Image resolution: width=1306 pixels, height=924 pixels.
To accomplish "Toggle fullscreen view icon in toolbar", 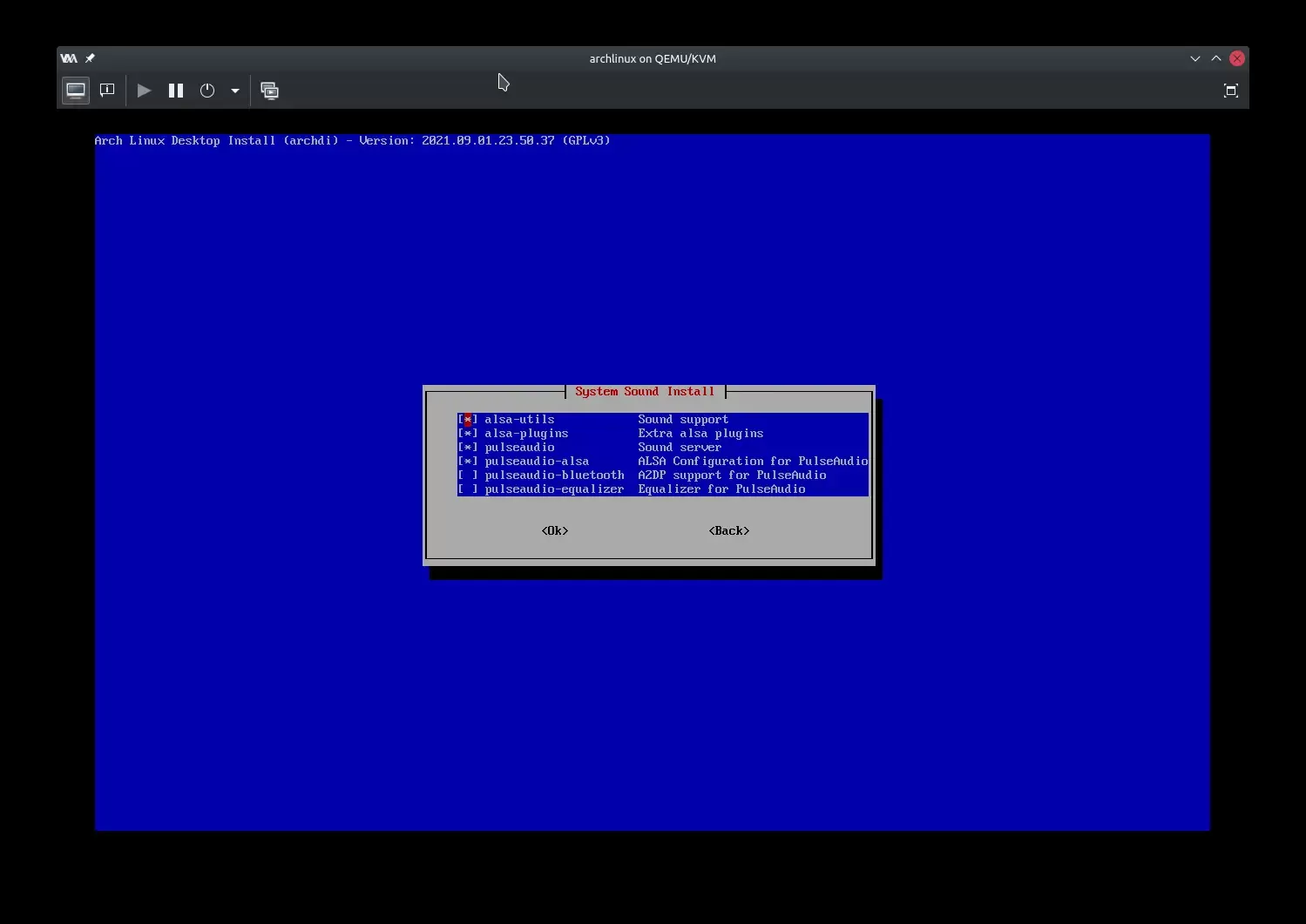I will click(1230, 91).
